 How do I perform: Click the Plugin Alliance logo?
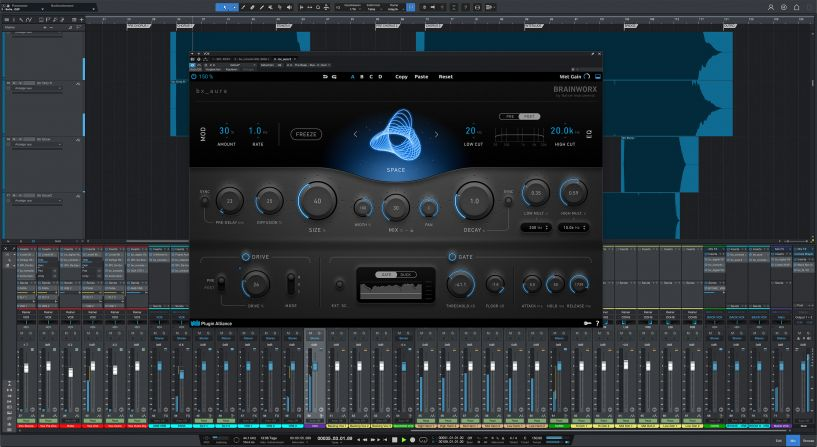coord(212,324)
